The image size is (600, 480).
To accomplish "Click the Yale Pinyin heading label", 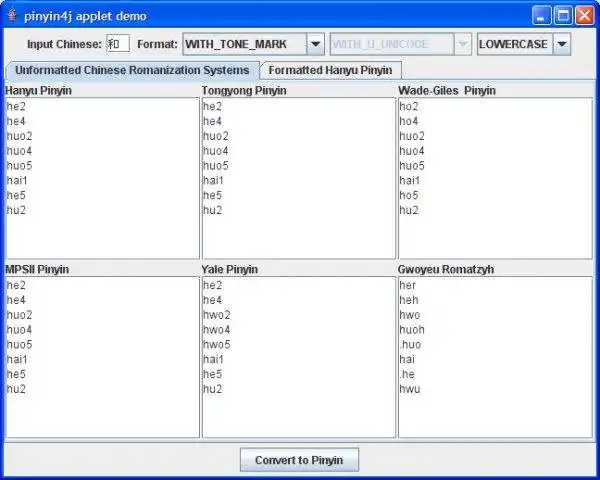I will [230, 269].
